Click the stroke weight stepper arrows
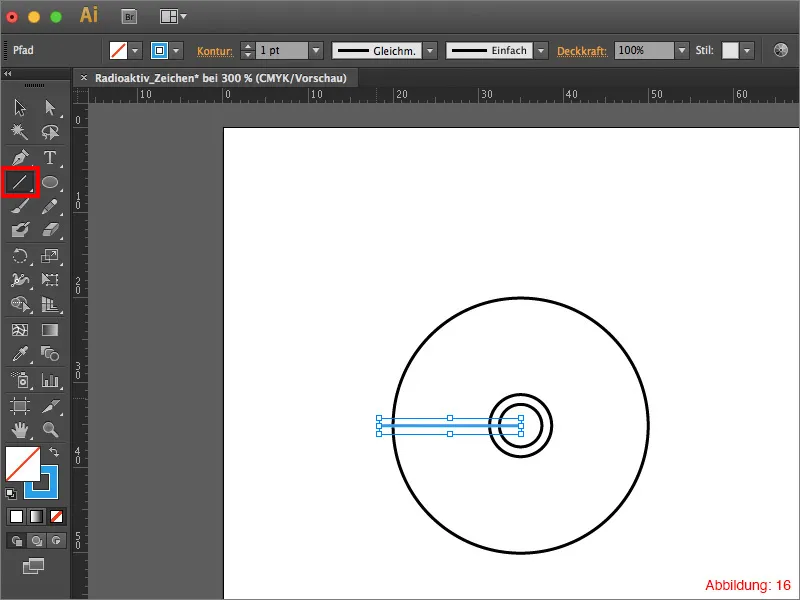The width and height of the screenshot is (800, 600). pos(247,51)
